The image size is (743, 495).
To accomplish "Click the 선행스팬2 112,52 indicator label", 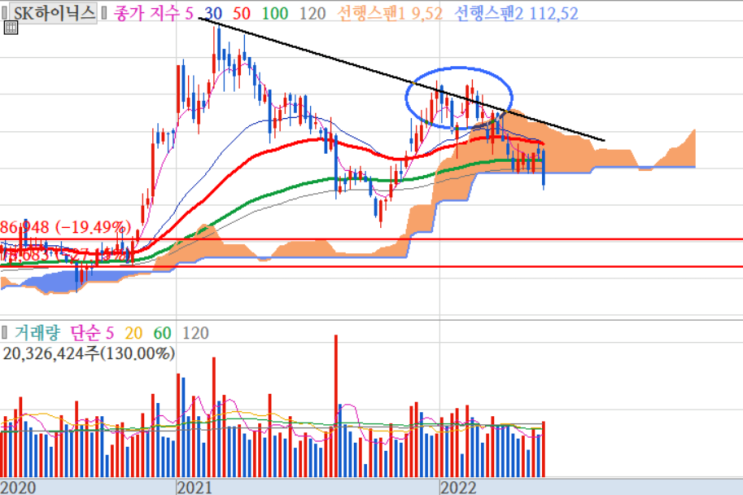I will point(516,13).
